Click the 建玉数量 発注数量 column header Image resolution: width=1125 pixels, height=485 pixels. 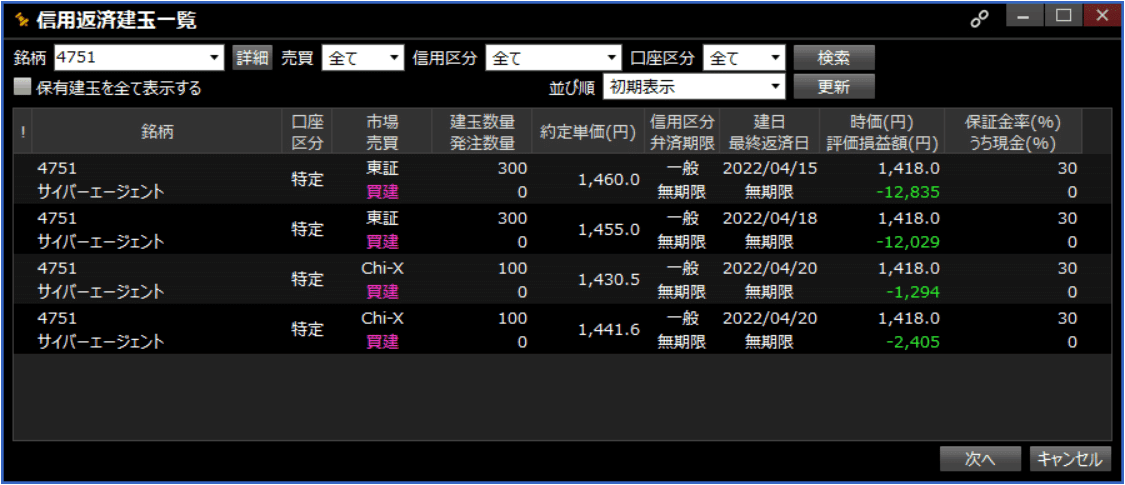(482, 132)
